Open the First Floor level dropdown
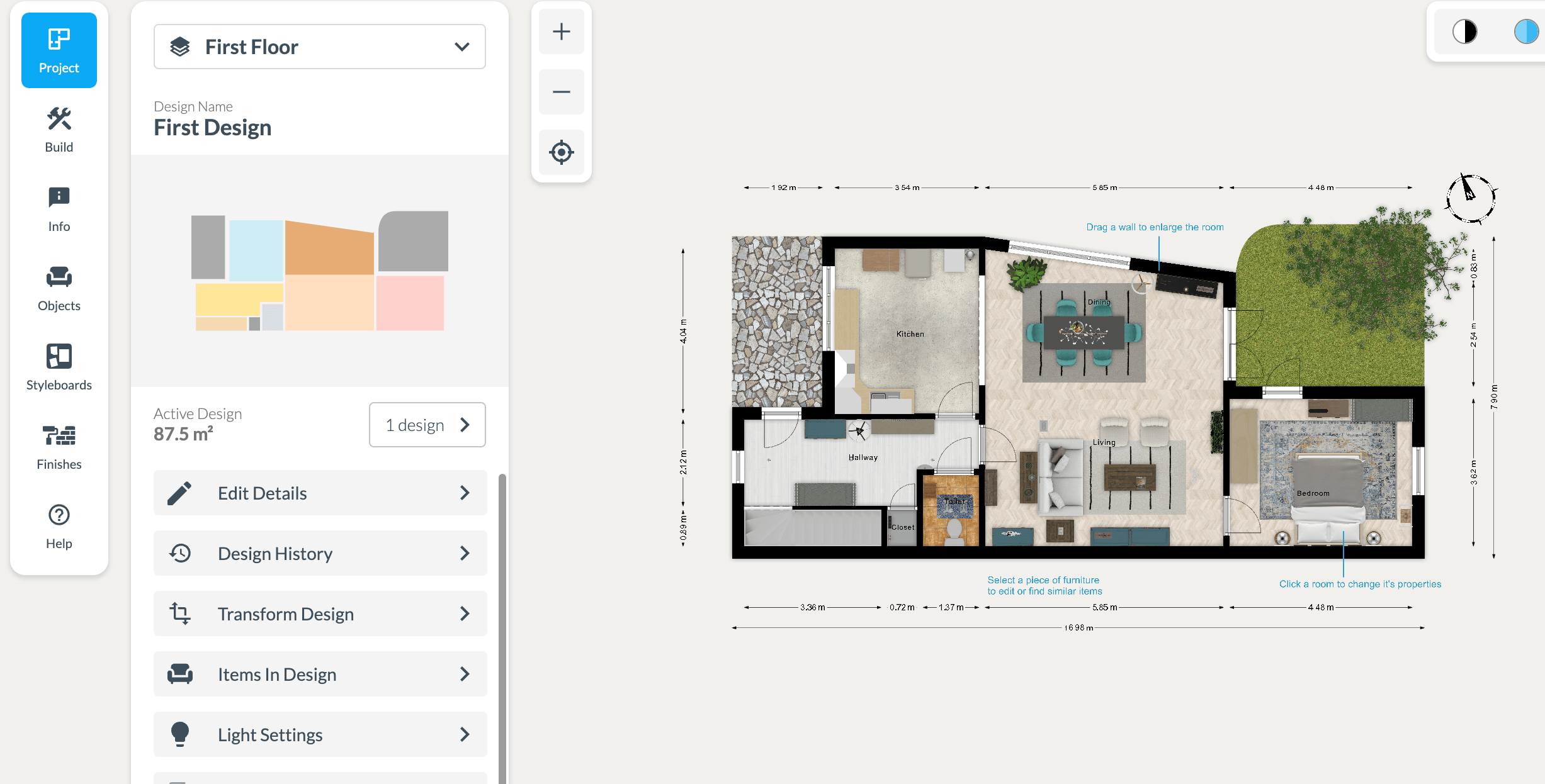The width and height of the screenshot is (1545, 784). click(x=319, y=47)
